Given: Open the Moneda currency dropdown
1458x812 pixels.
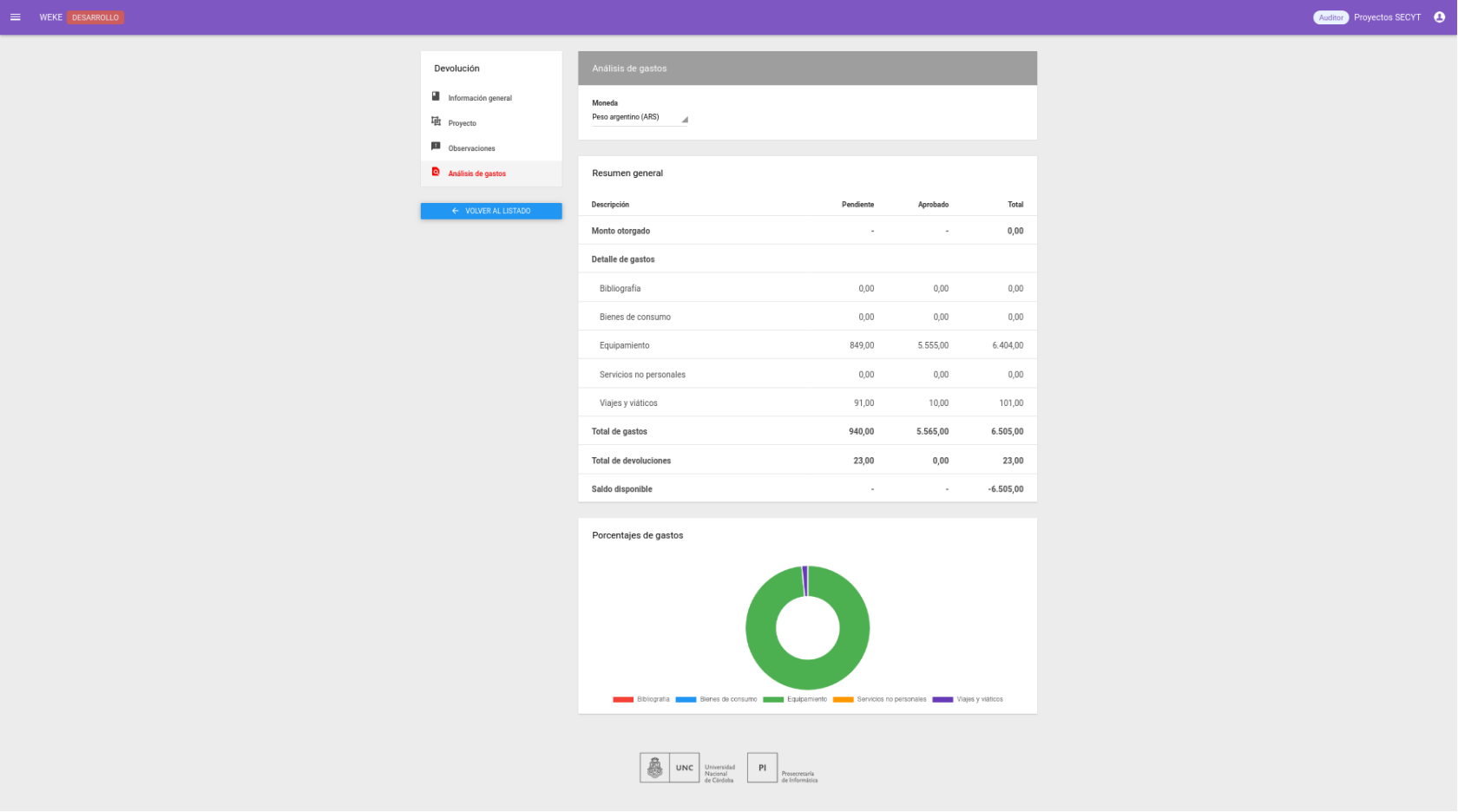Looking at the screenshot, I should click(639, 117).
